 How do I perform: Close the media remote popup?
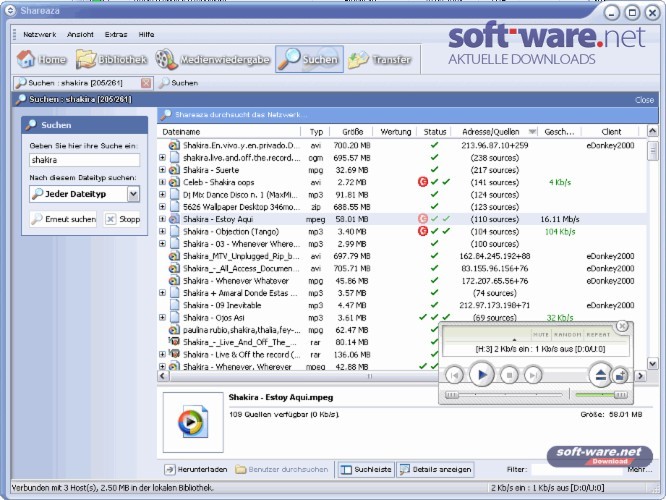tap(622, 326)
